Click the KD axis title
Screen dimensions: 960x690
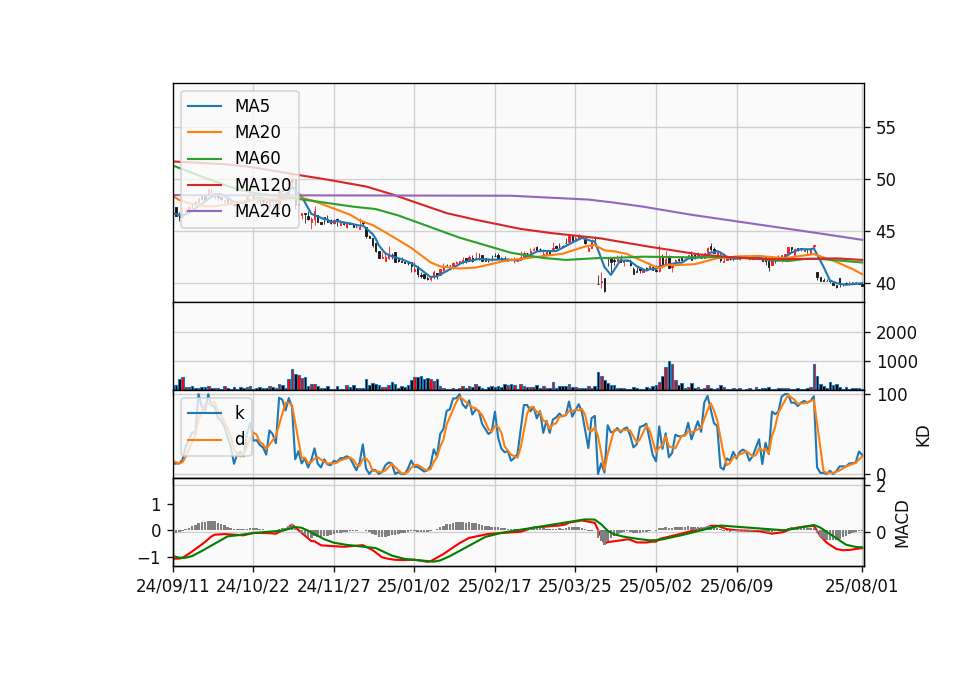tap(923, 437)
